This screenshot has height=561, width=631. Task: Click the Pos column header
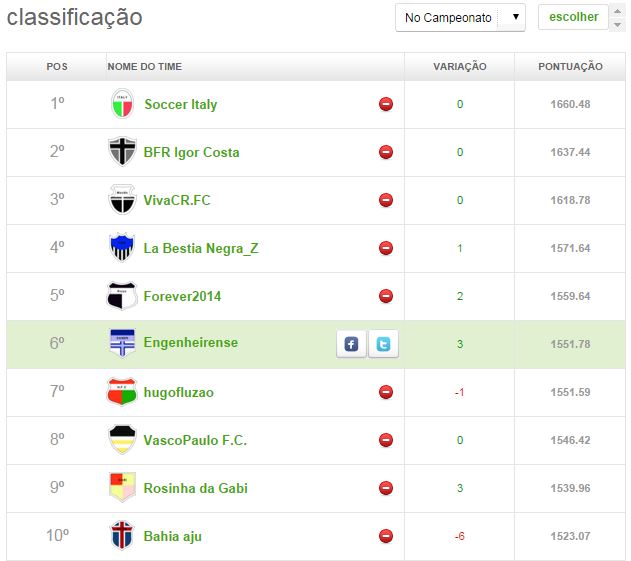click(x=57, y=67)
